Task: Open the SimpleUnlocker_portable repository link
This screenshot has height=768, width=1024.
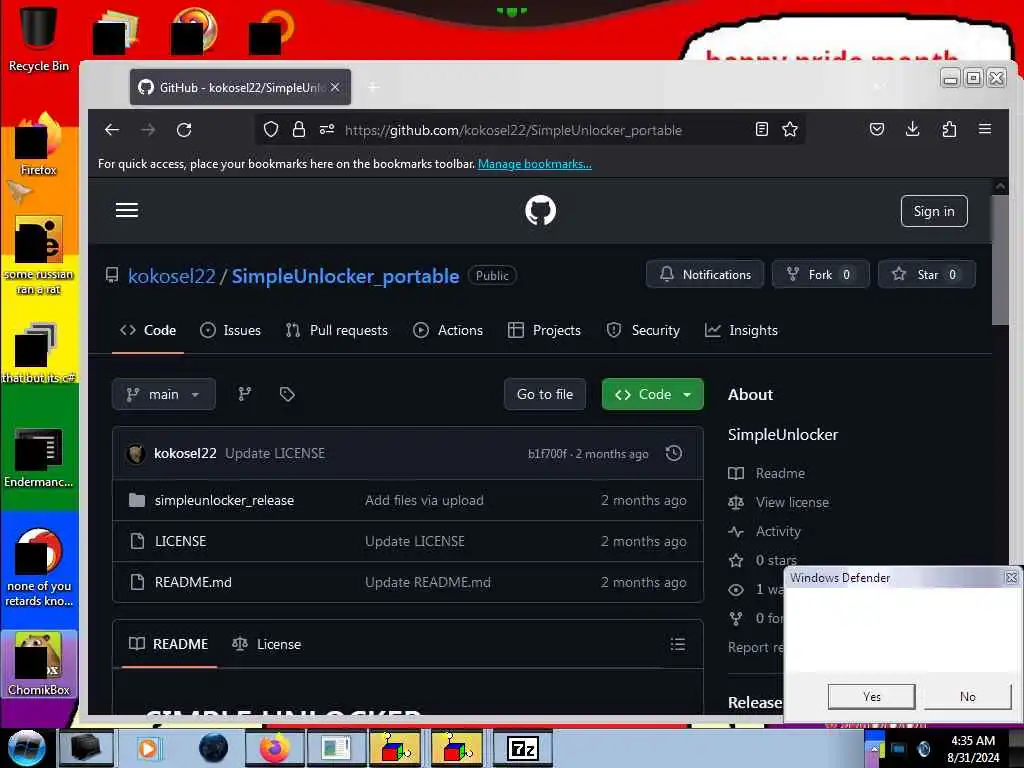Action: (x=345, y=276)
